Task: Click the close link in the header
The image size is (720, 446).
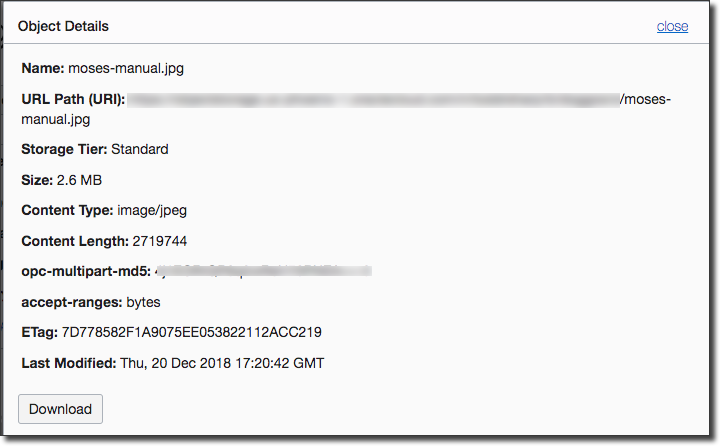Action: (x=672, y=26)
